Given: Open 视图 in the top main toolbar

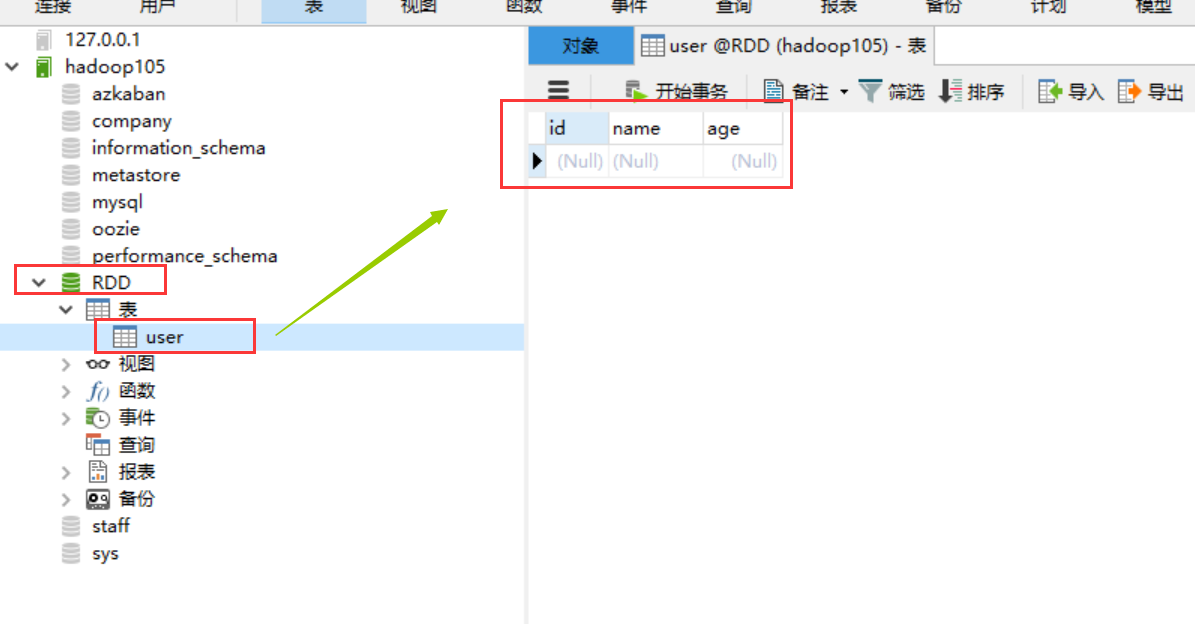Looking at the screenshot, I should click(418, 8).
